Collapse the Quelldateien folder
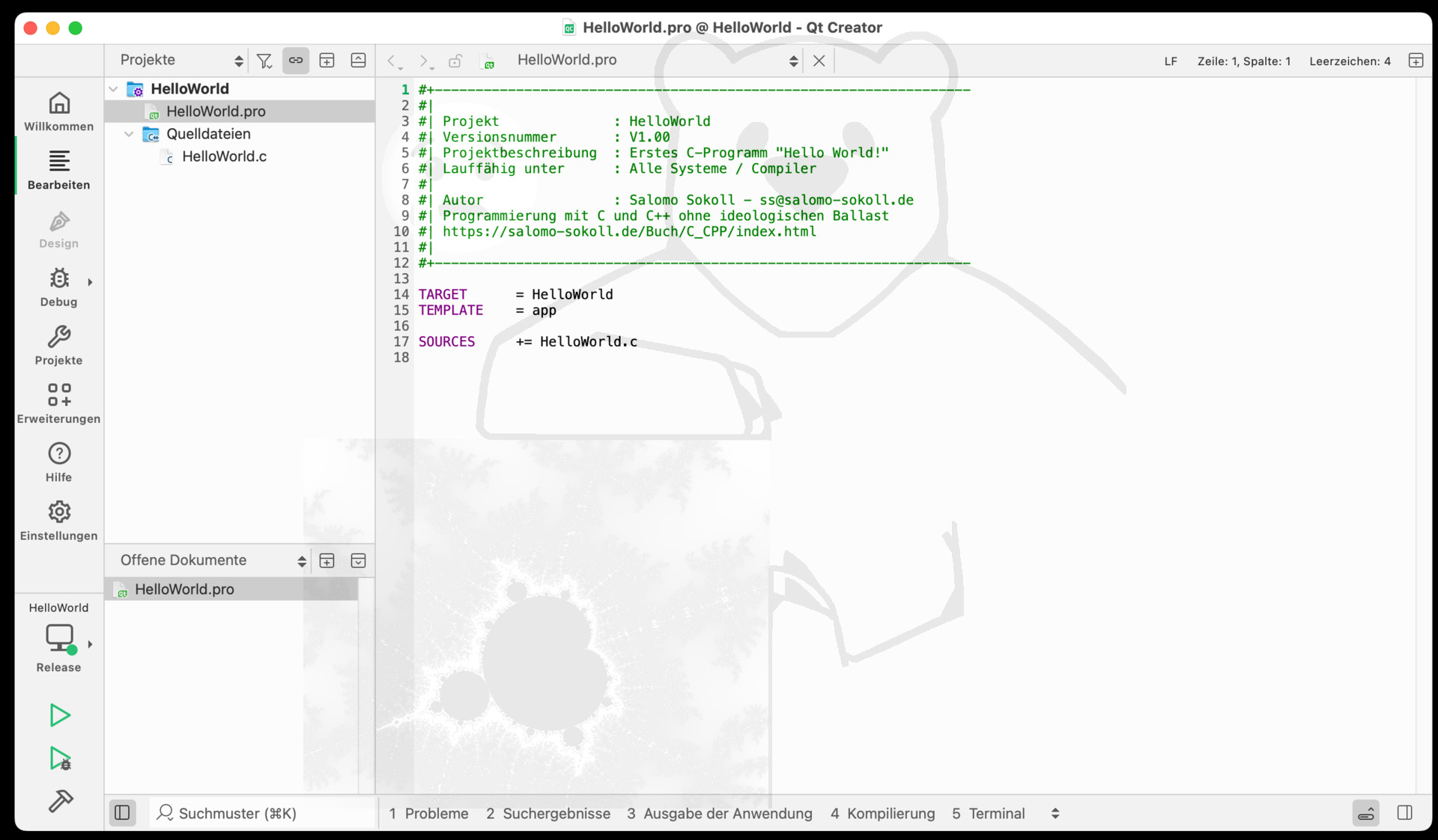 [x=129, y=134]
